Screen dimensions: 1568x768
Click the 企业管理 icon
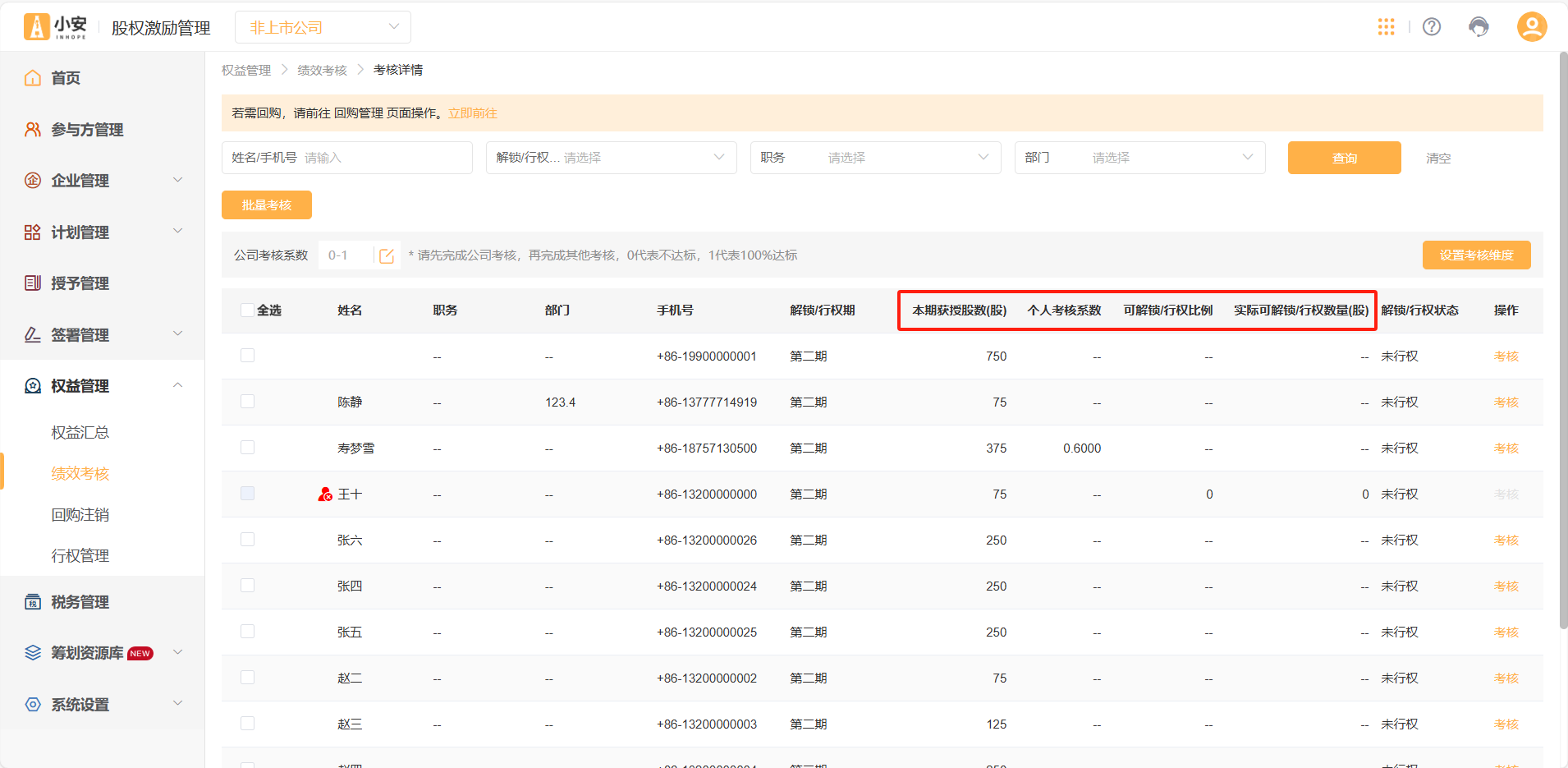click(x=33, y=181)
